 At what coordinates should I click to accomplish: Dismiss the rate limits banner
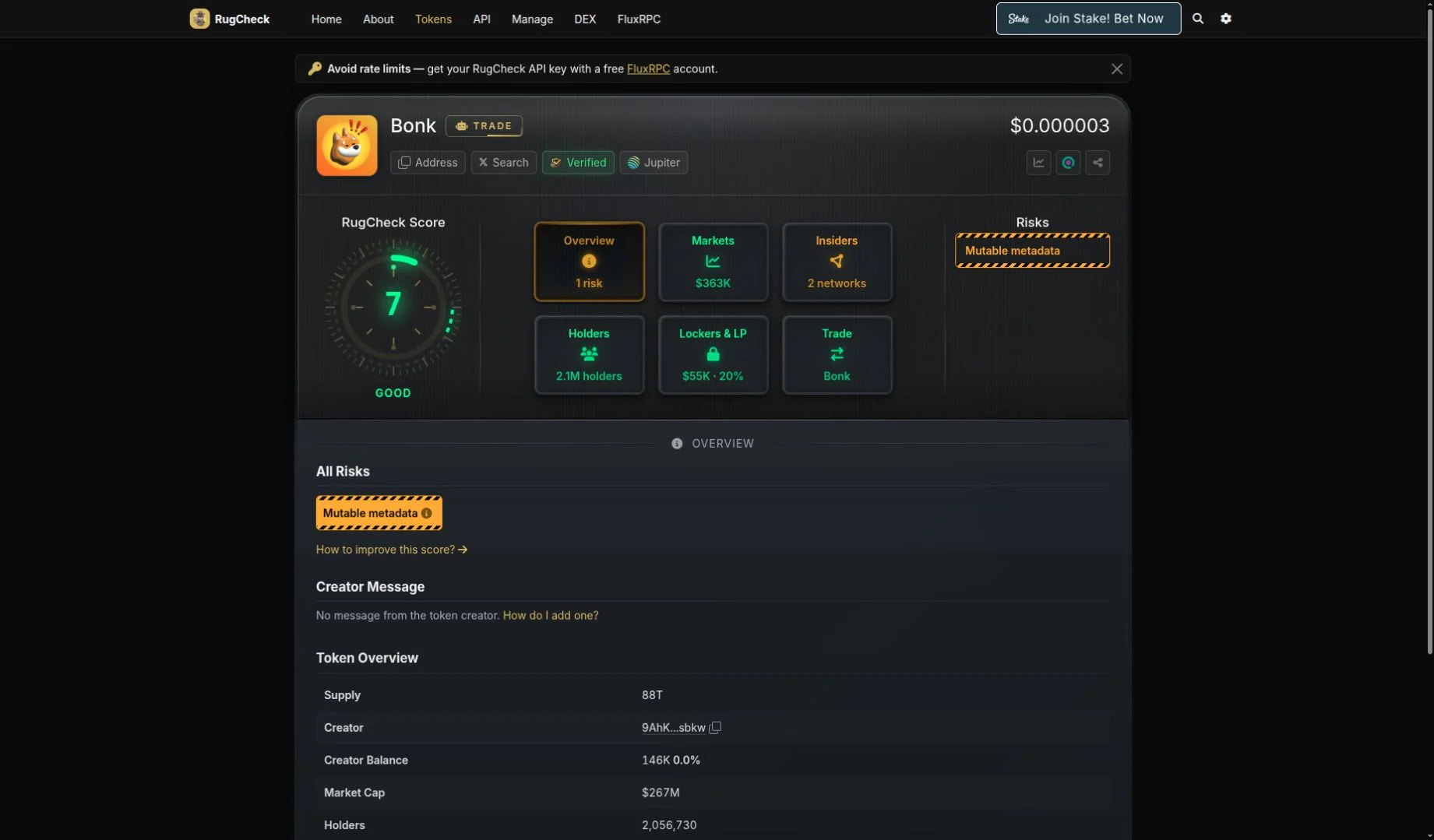tap(1117, 69)
